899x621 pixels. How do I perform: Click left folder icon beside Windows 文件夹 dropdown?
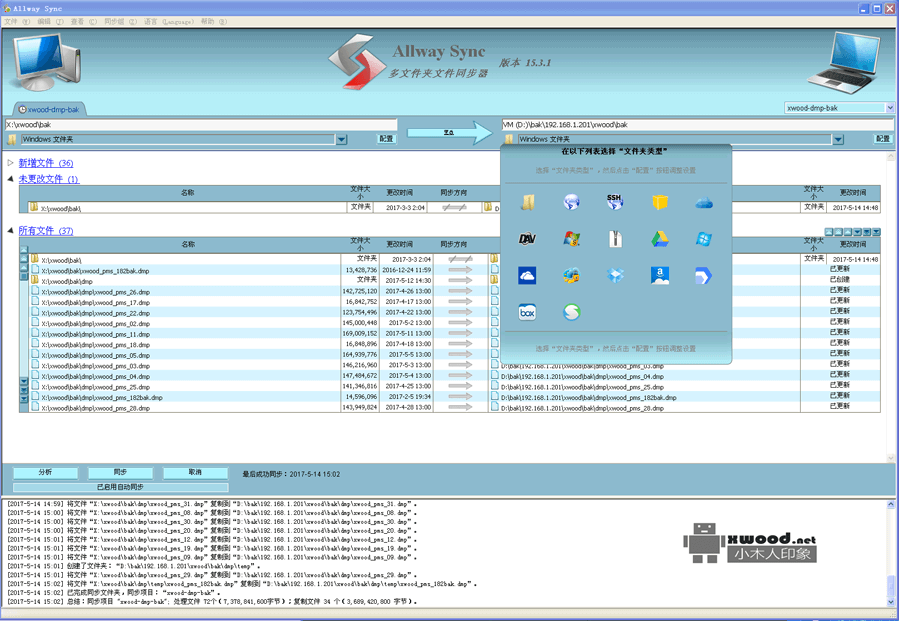11,139
